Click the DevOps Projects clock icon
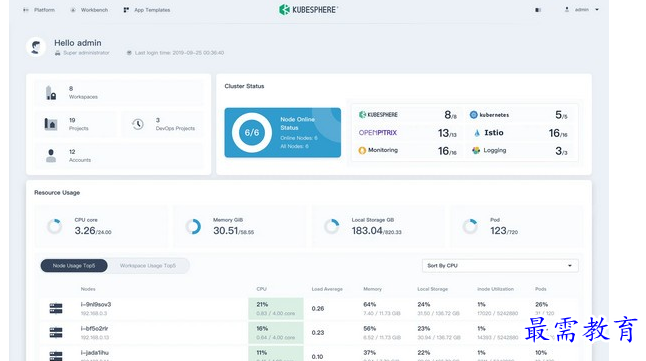This screenshot has height=361, width=646. [x=138, y=124]
